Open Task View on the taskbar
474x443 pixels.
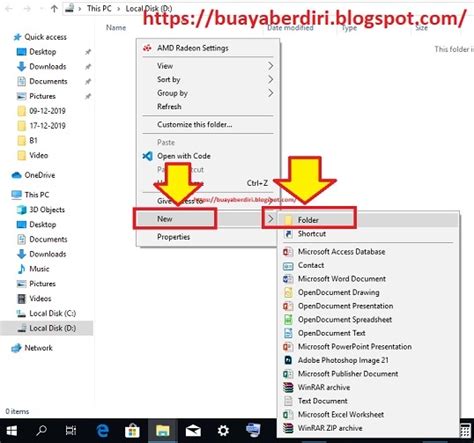coord(71,431)
